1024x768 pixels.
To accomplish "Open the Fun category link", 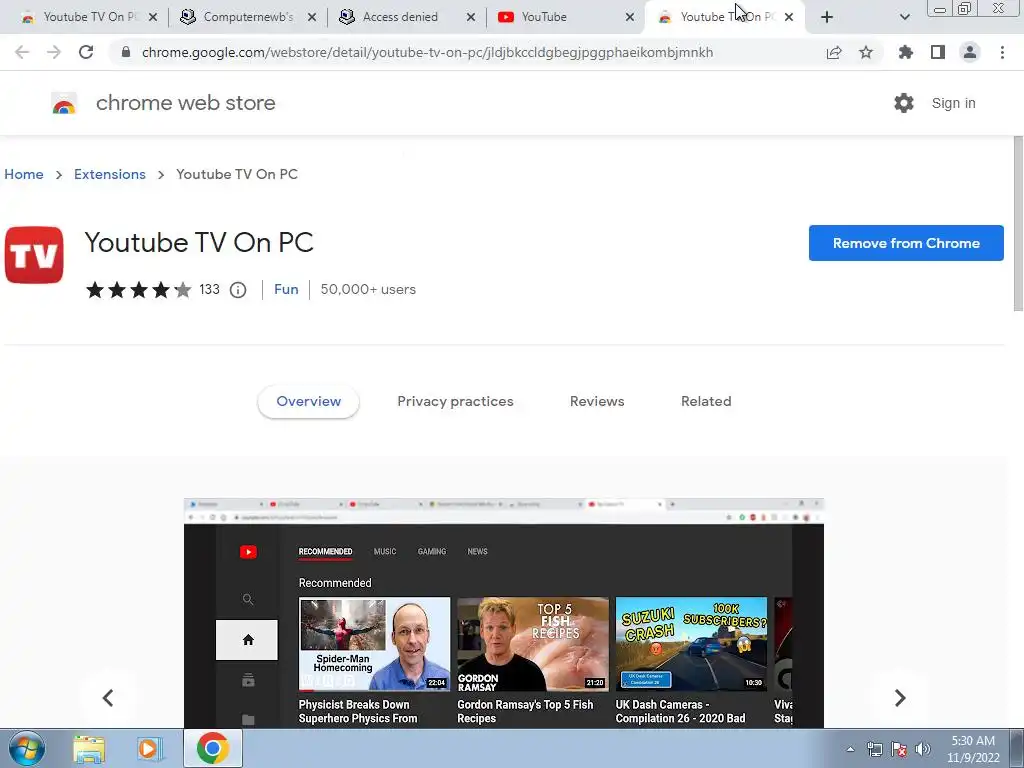I will [286, 289].
